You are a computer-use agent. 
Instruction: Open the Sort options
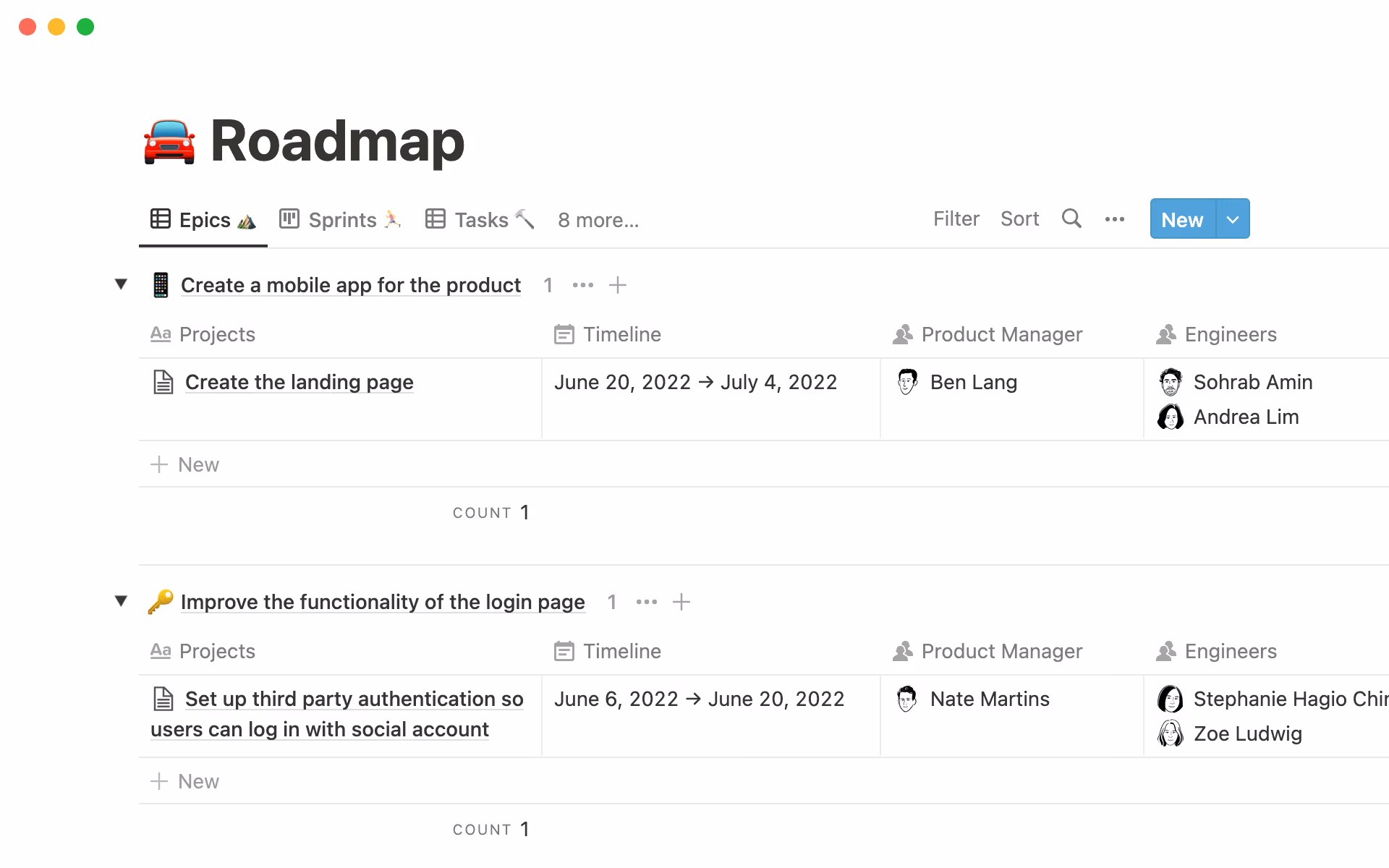point(1019,218)
